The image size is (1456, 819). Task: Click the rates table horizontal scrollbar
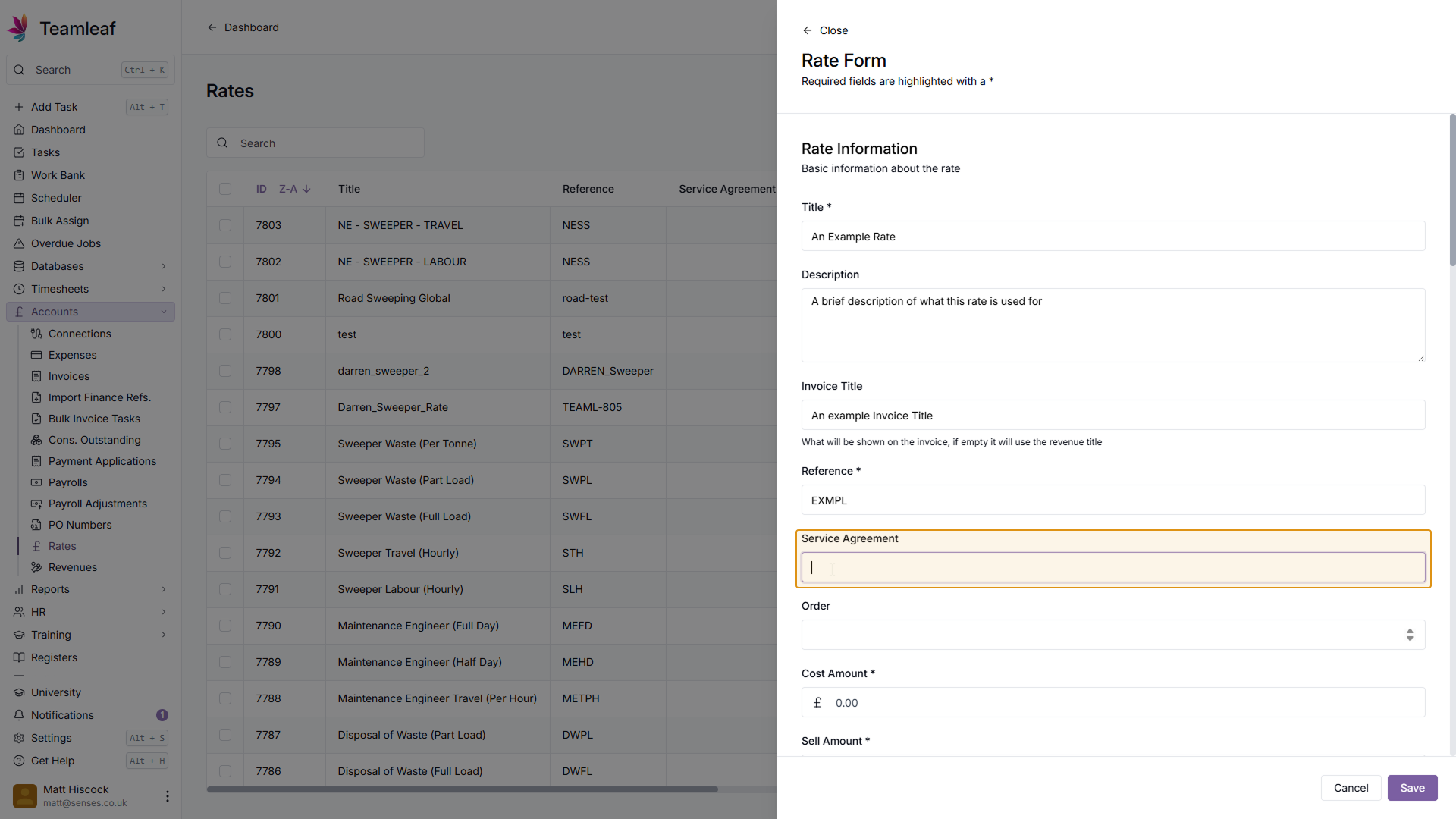pos(462,789)
